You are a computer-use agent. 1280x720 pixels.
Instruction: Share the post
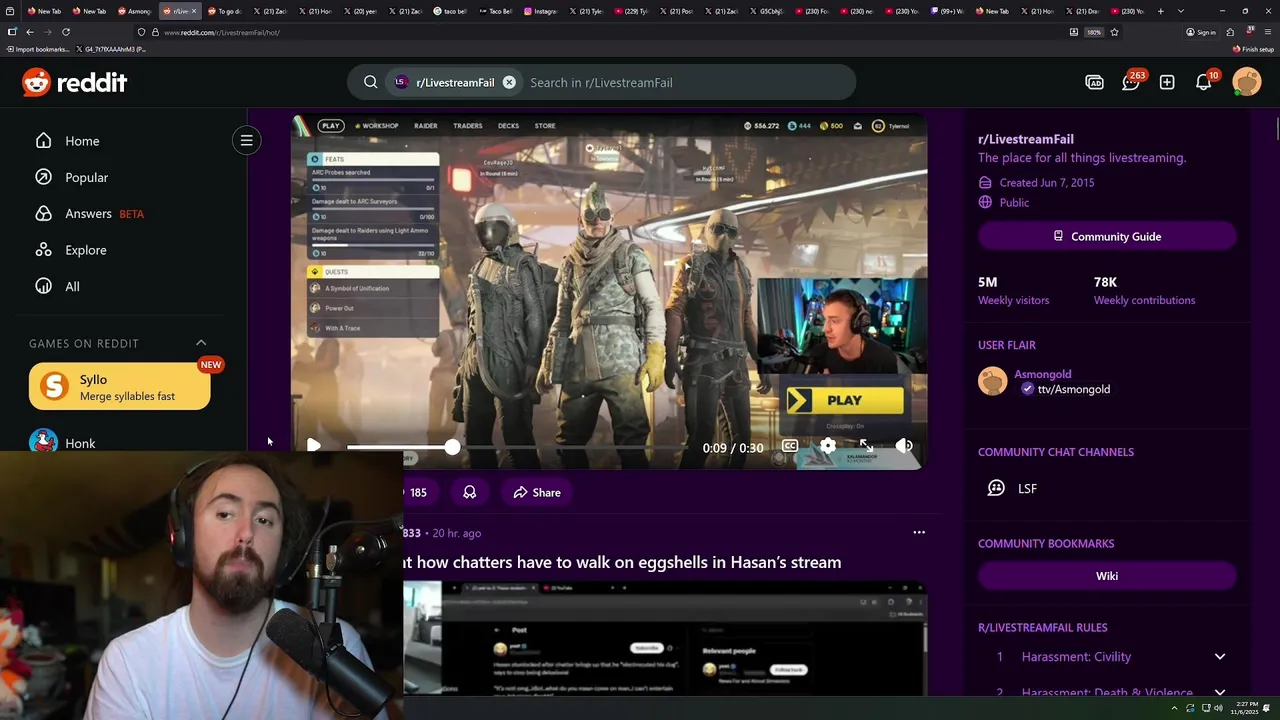[x=536, y=492]
